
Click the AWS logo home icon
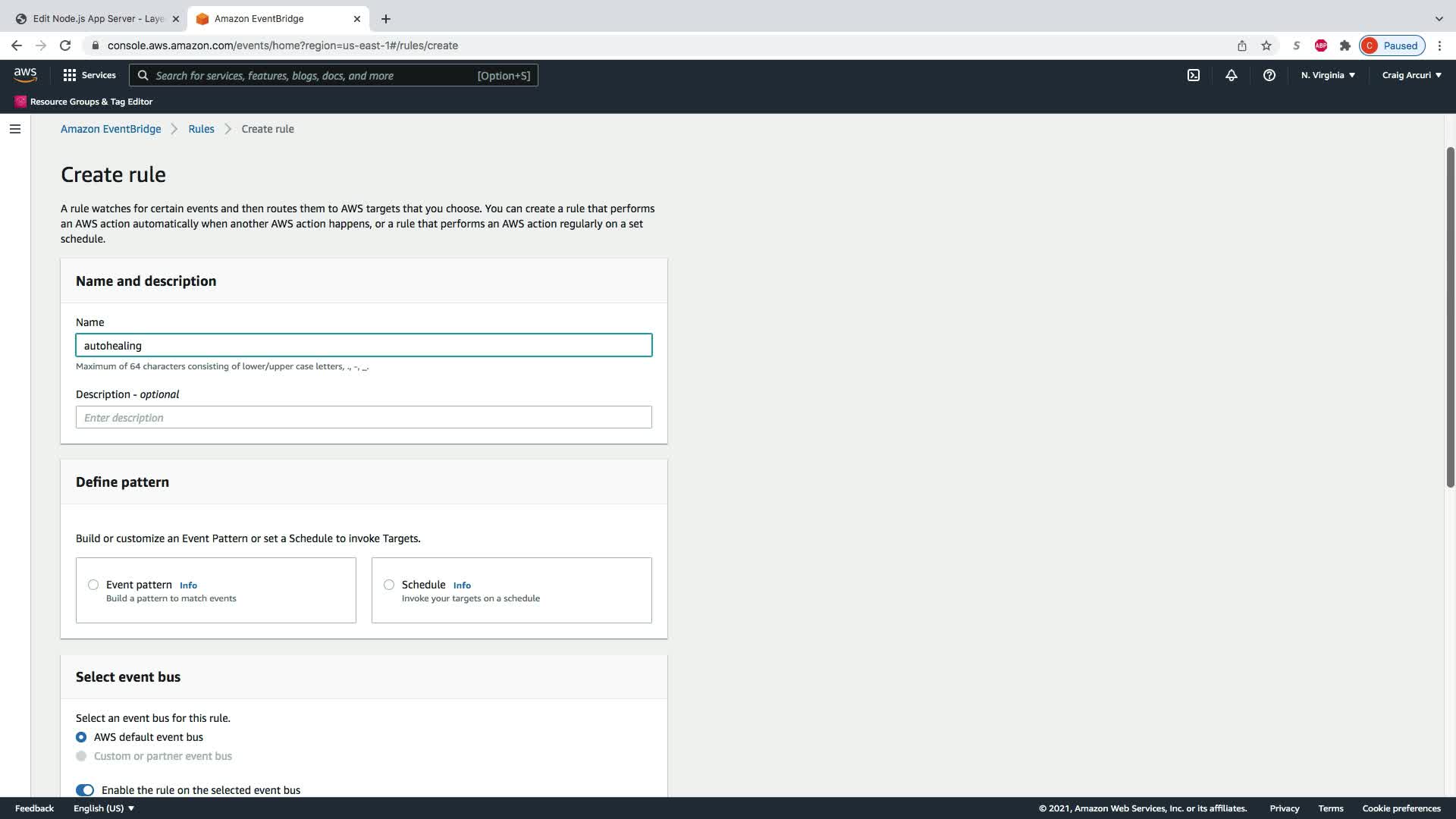click(25, 74)
